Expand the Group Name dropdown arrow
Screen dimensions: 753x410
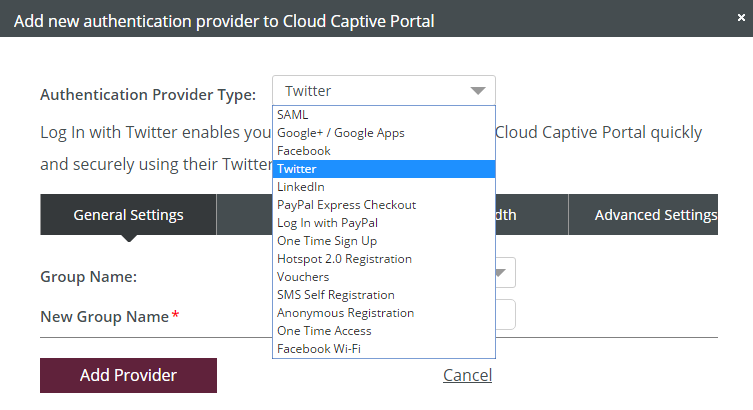(501, 273)
